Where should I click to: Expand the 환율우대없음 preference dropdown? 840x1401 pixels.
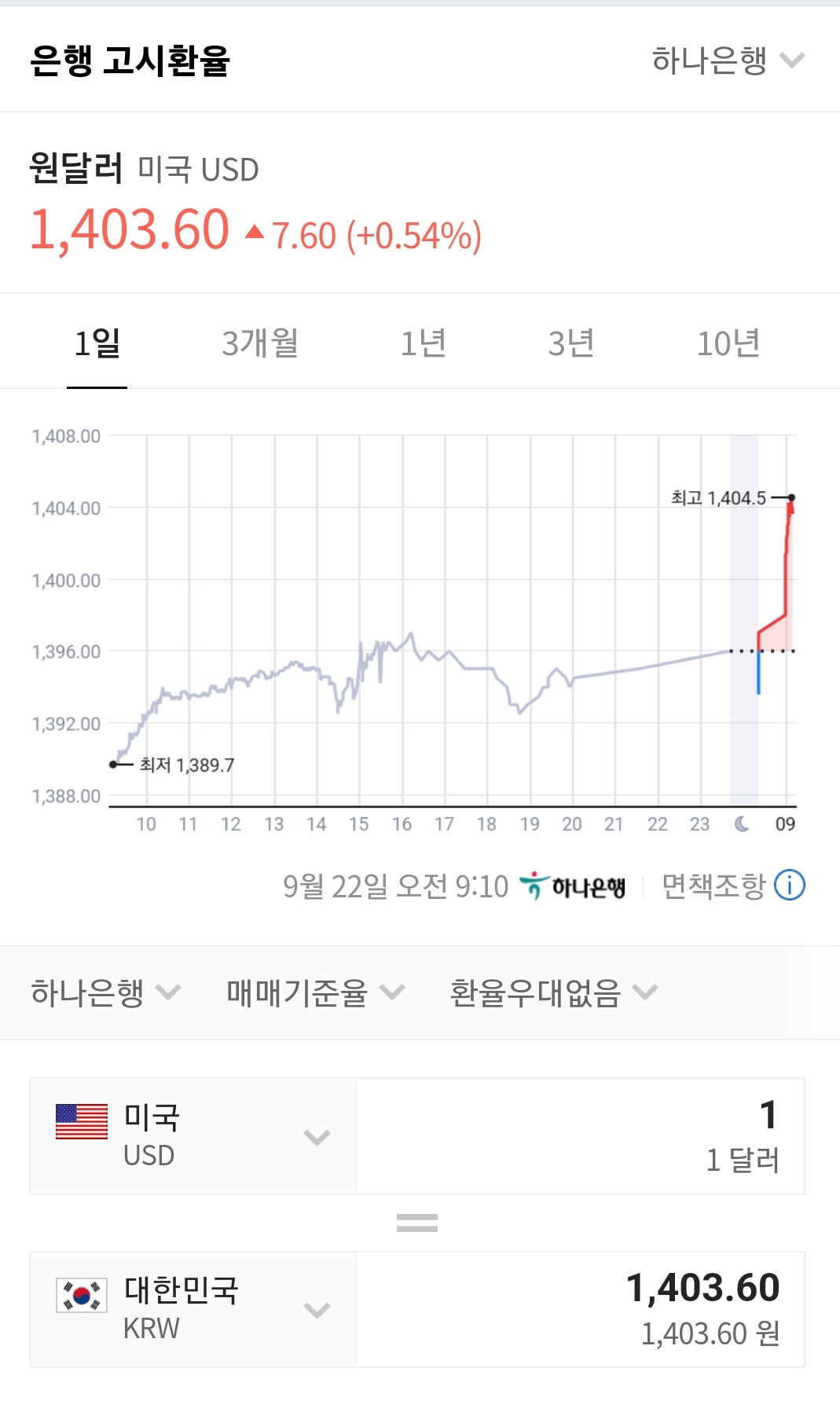(552, 992)
